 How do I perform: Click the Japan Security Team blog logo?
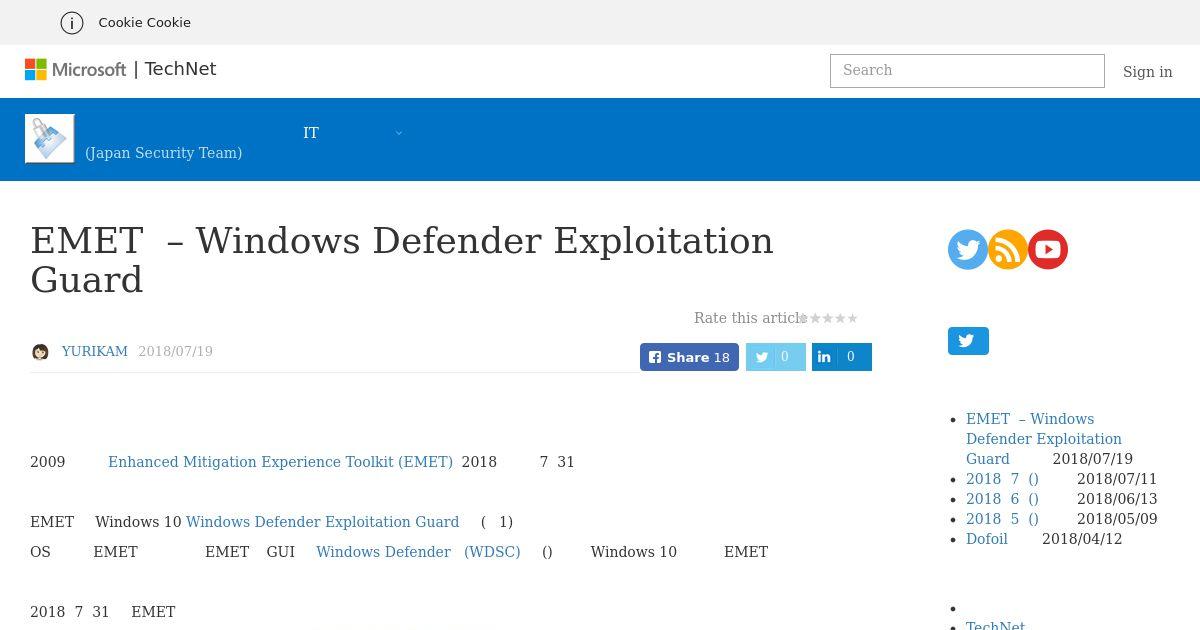click(50, 138)
